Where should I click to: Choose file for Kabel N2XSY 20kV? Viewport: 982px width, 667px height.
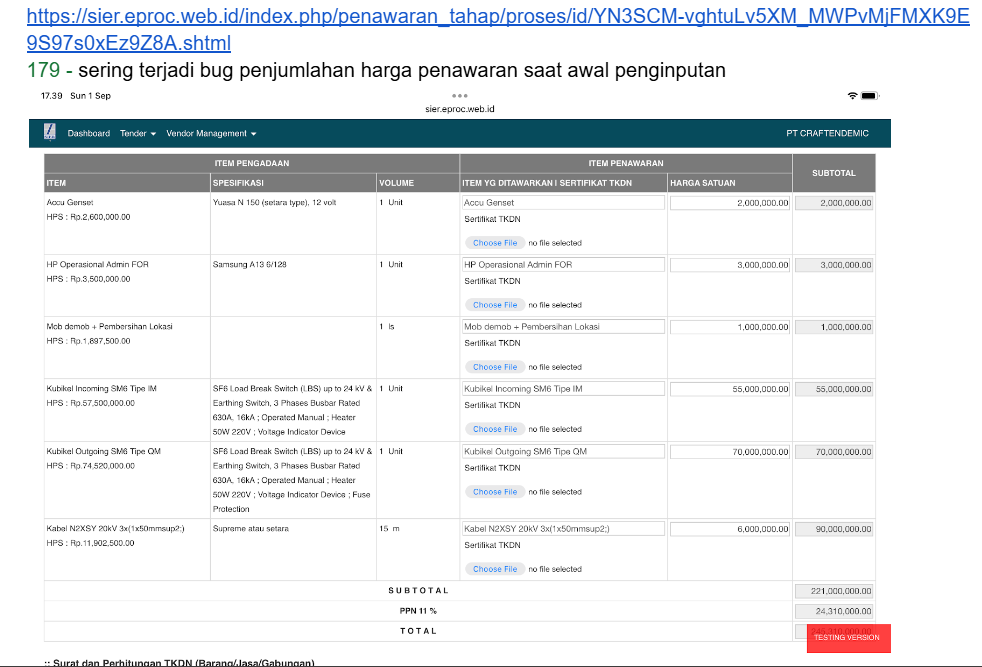(495, 569)
